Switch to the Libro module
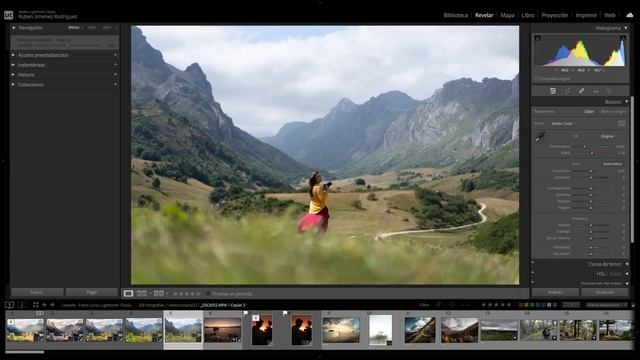The width and height of the screenshot is (640, 360). coord(528,15)
